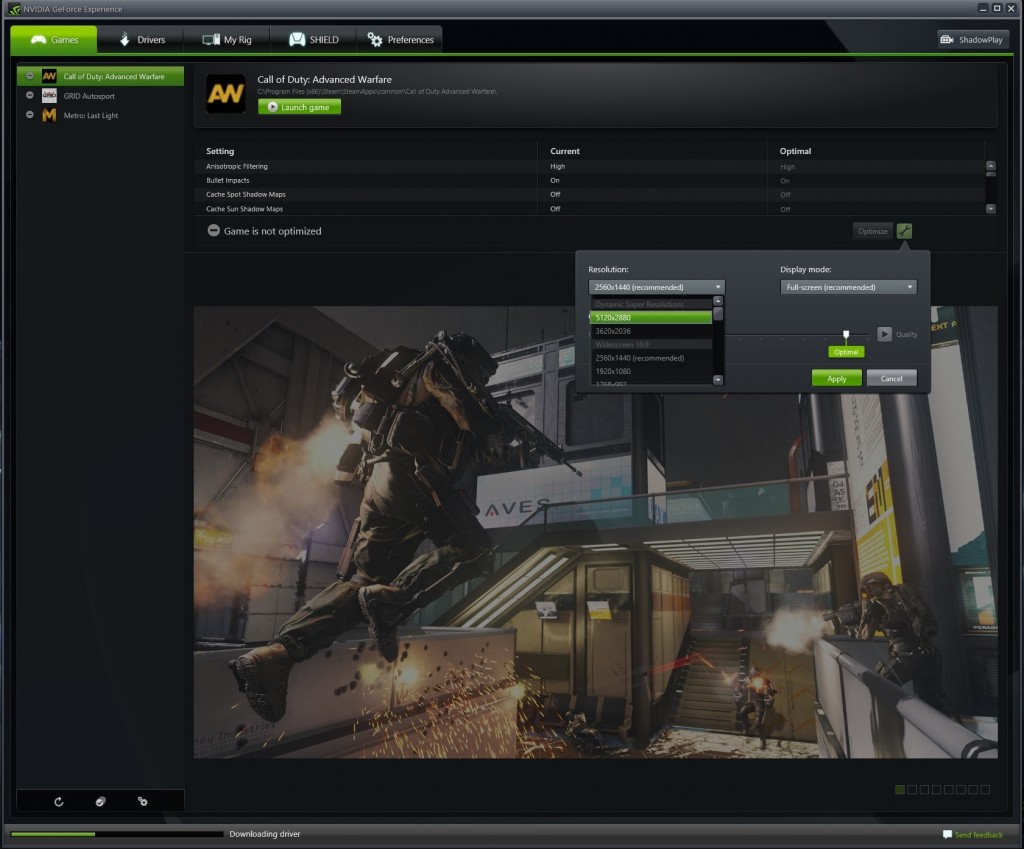Click the driver download progress bar

117,834
